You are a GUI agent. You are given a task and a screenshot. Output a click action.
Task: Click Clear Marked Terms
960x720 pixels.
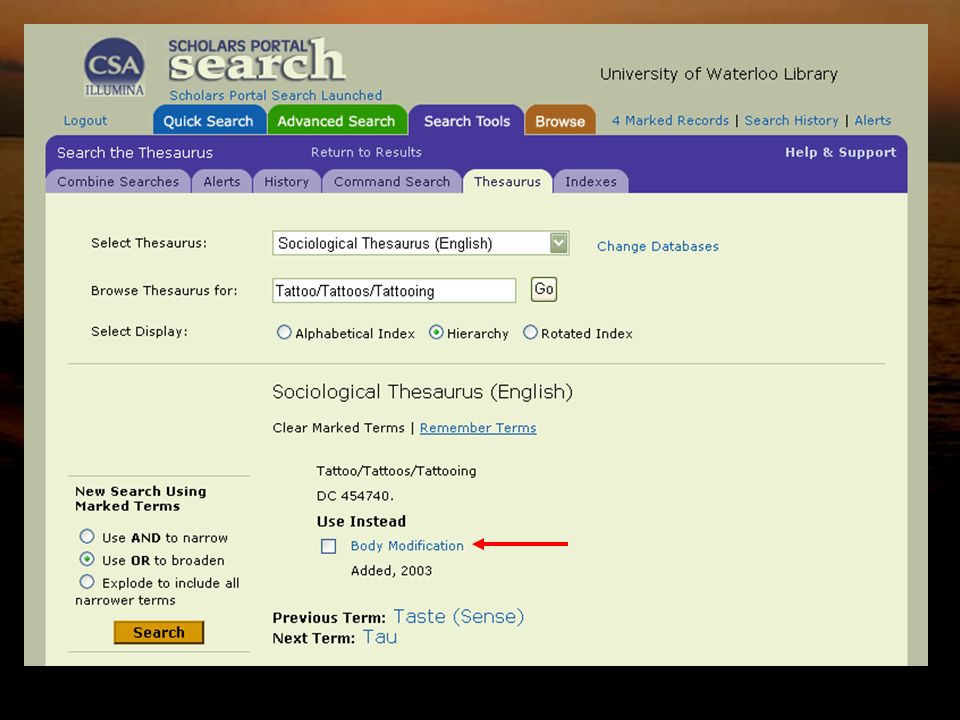339,428
